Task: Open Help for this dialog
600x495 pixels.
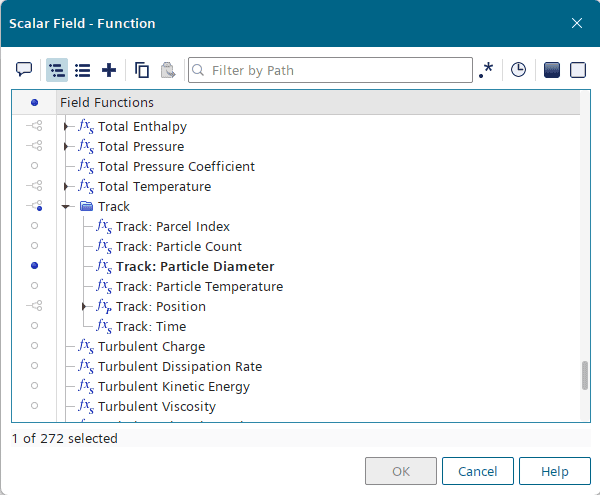Action: [x=555, y=471]
